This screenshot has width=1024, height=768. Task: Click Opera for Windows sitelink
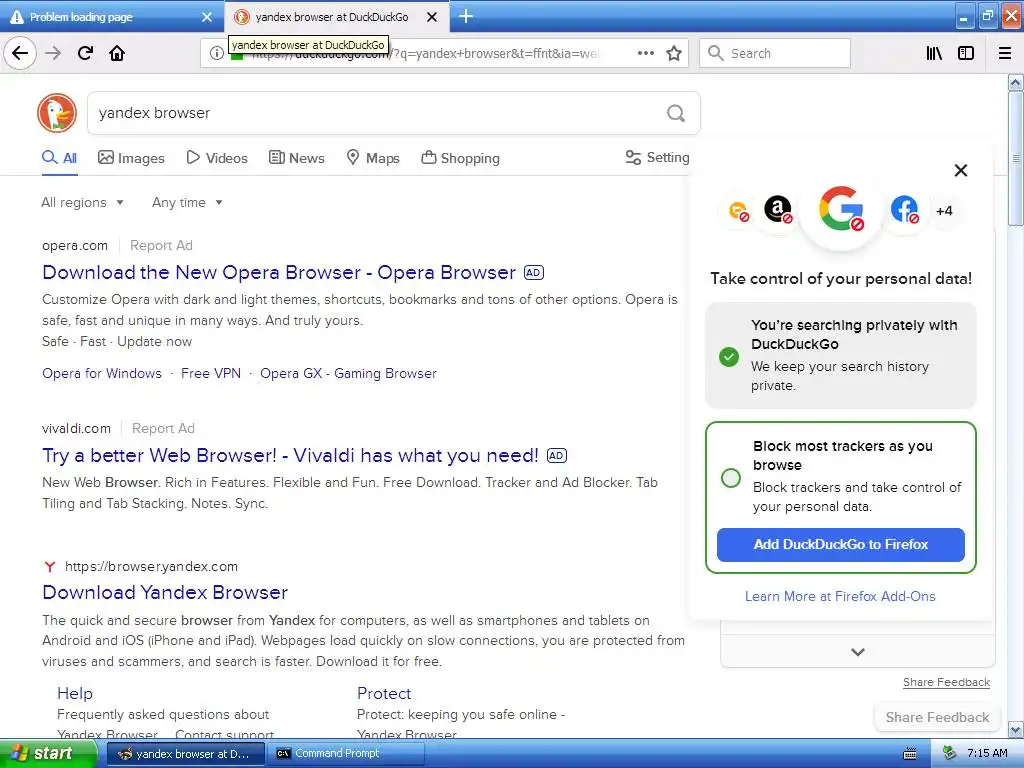coord(102,374)
